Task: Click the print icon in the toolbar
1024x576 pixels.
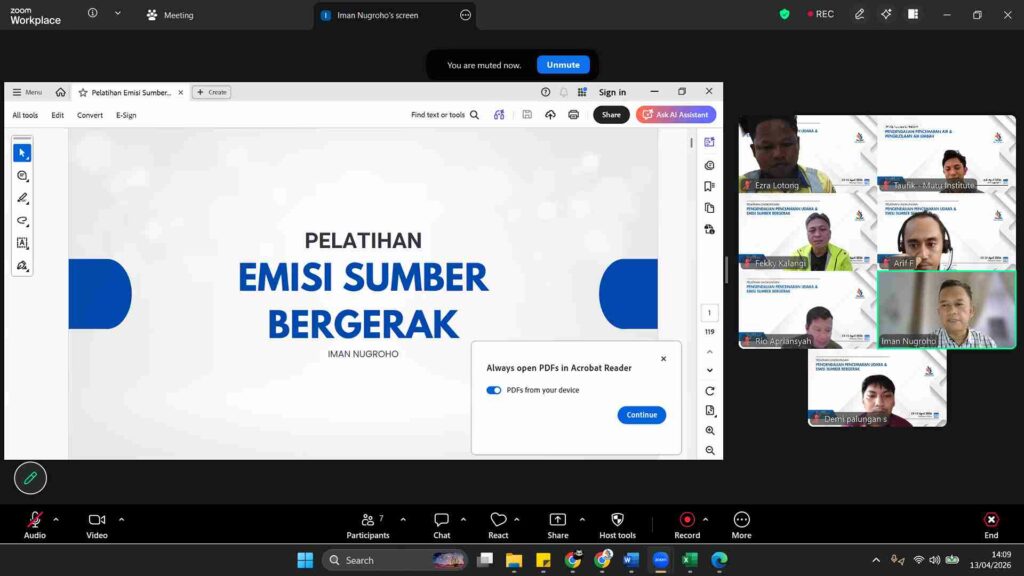Action: [x=573, y=115]
